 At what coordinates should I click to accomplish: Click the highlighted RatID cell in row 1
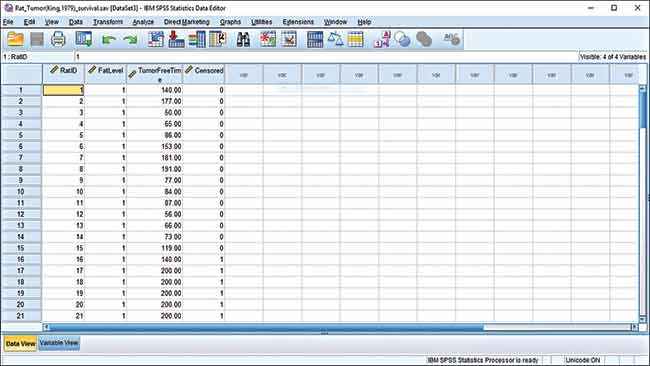(x=63, y=90)
